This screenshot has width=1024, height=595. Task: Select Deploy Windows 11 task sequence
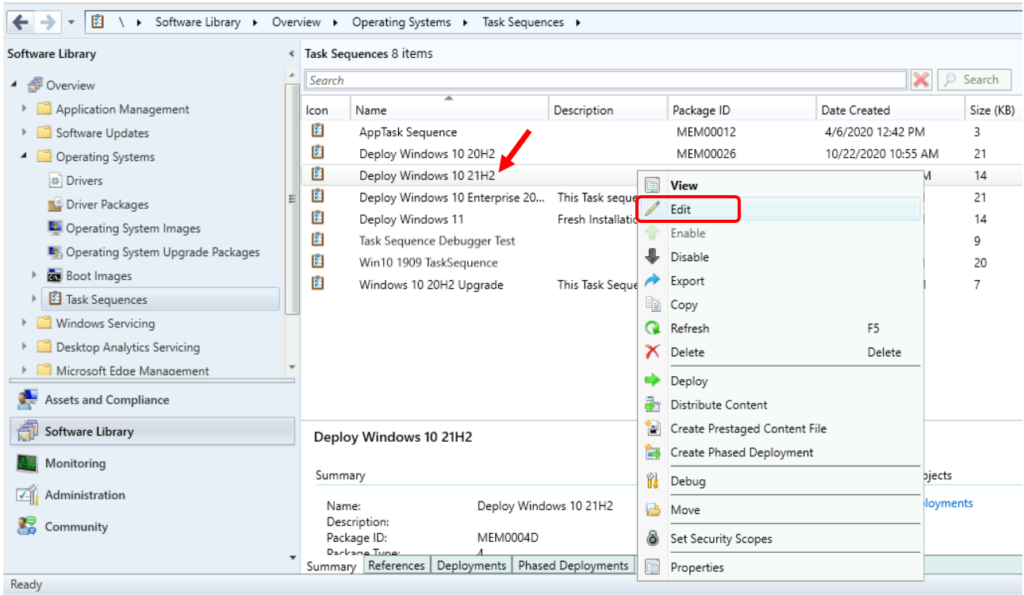click(x=411, y=219)
